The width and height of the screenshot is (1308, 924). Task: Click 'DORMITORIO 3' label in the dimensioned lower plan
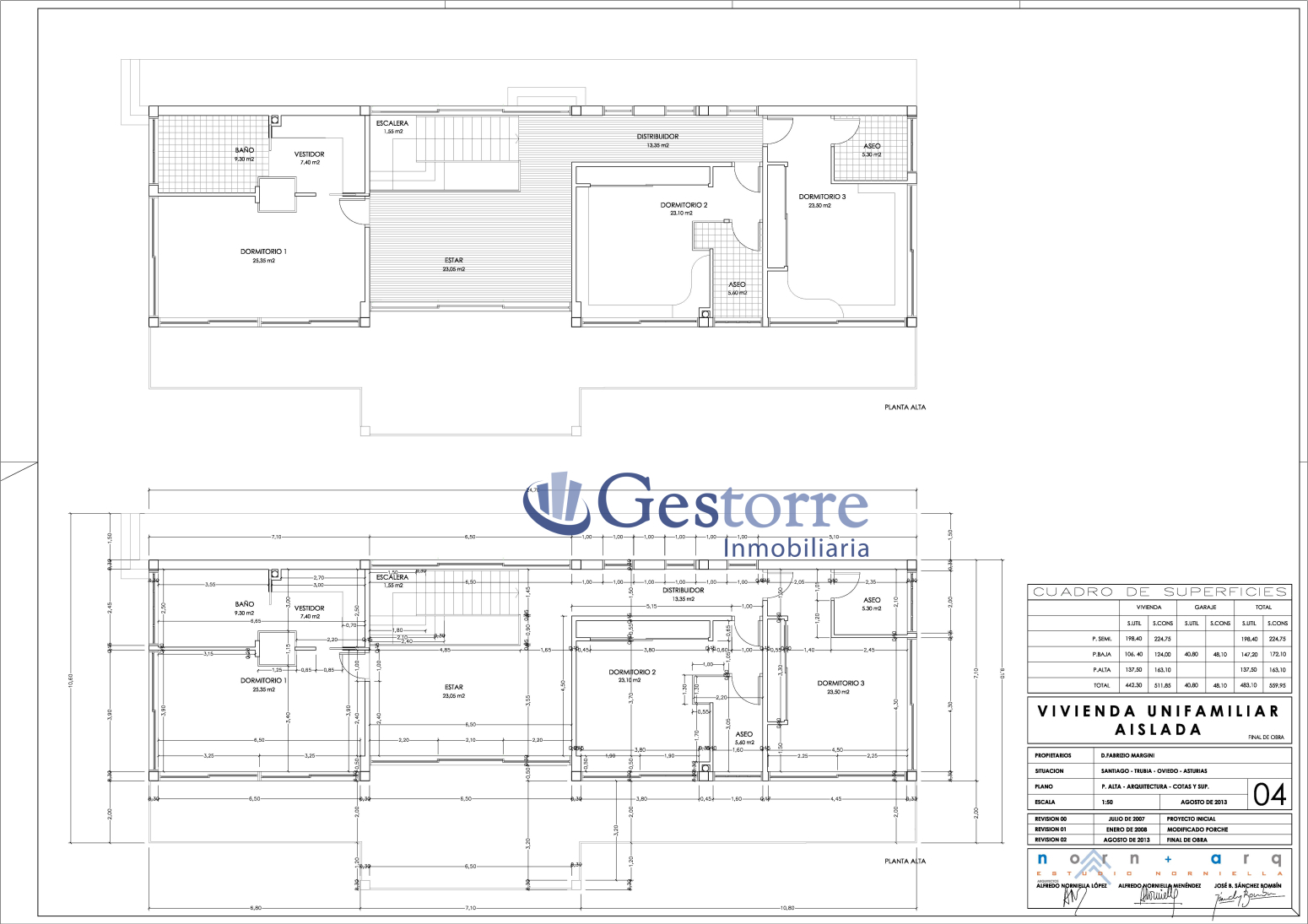click(840, 683)
